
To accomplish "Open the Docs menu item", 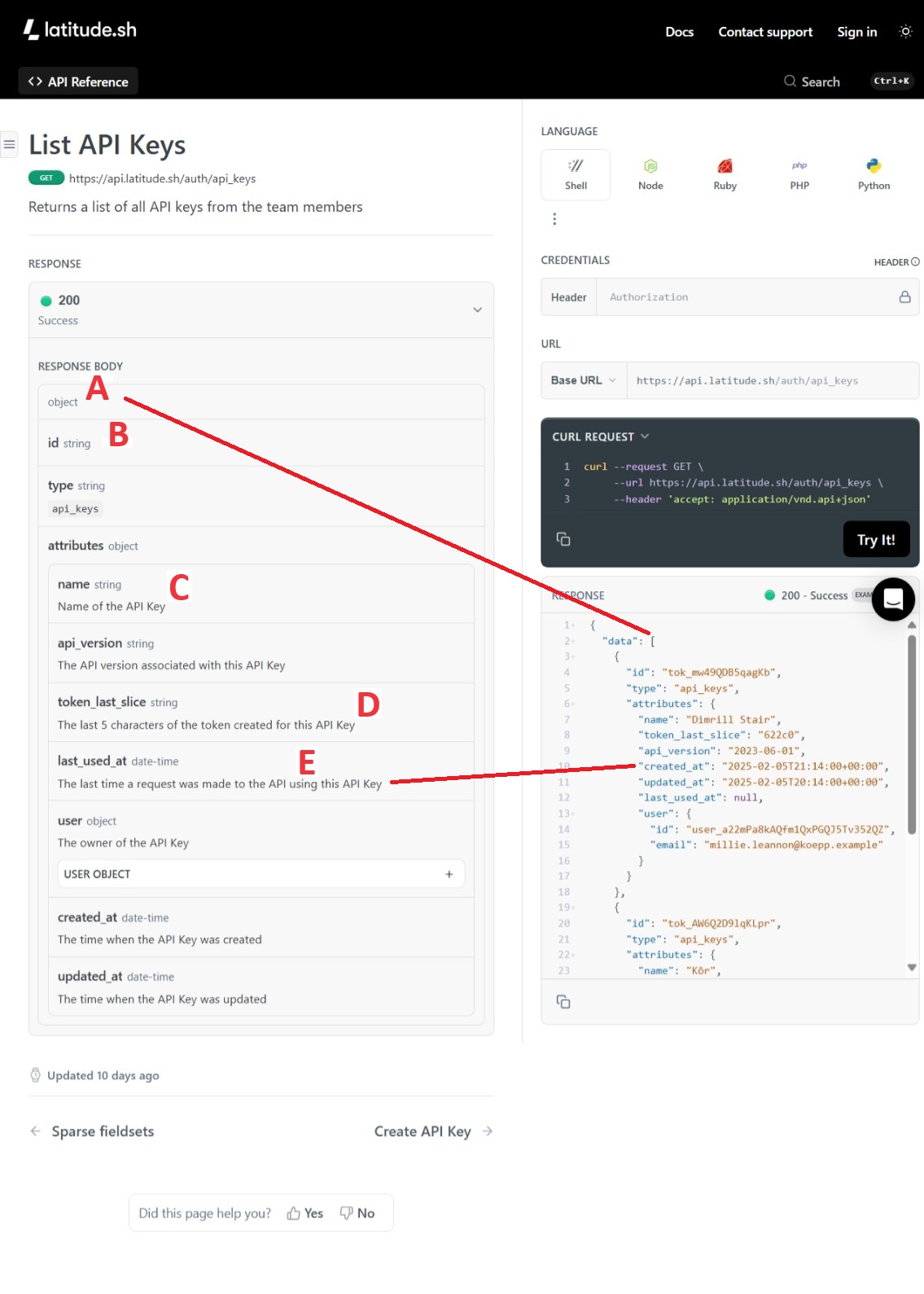I will [679, 32].
